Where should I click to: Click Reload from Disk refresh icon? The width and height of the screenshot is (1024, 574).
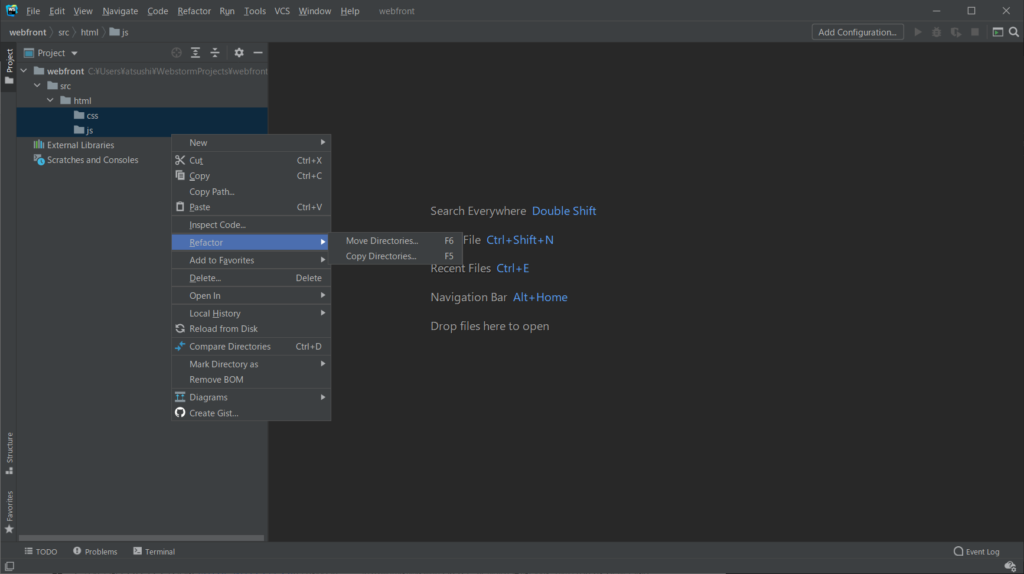coord(180,328)
